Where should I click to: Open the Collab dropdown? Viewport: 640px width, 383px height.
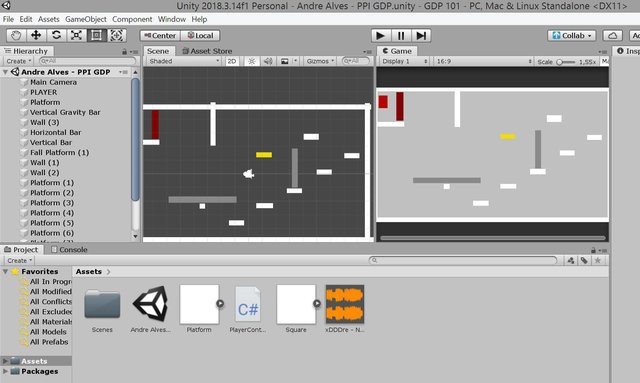coord(571,36)
